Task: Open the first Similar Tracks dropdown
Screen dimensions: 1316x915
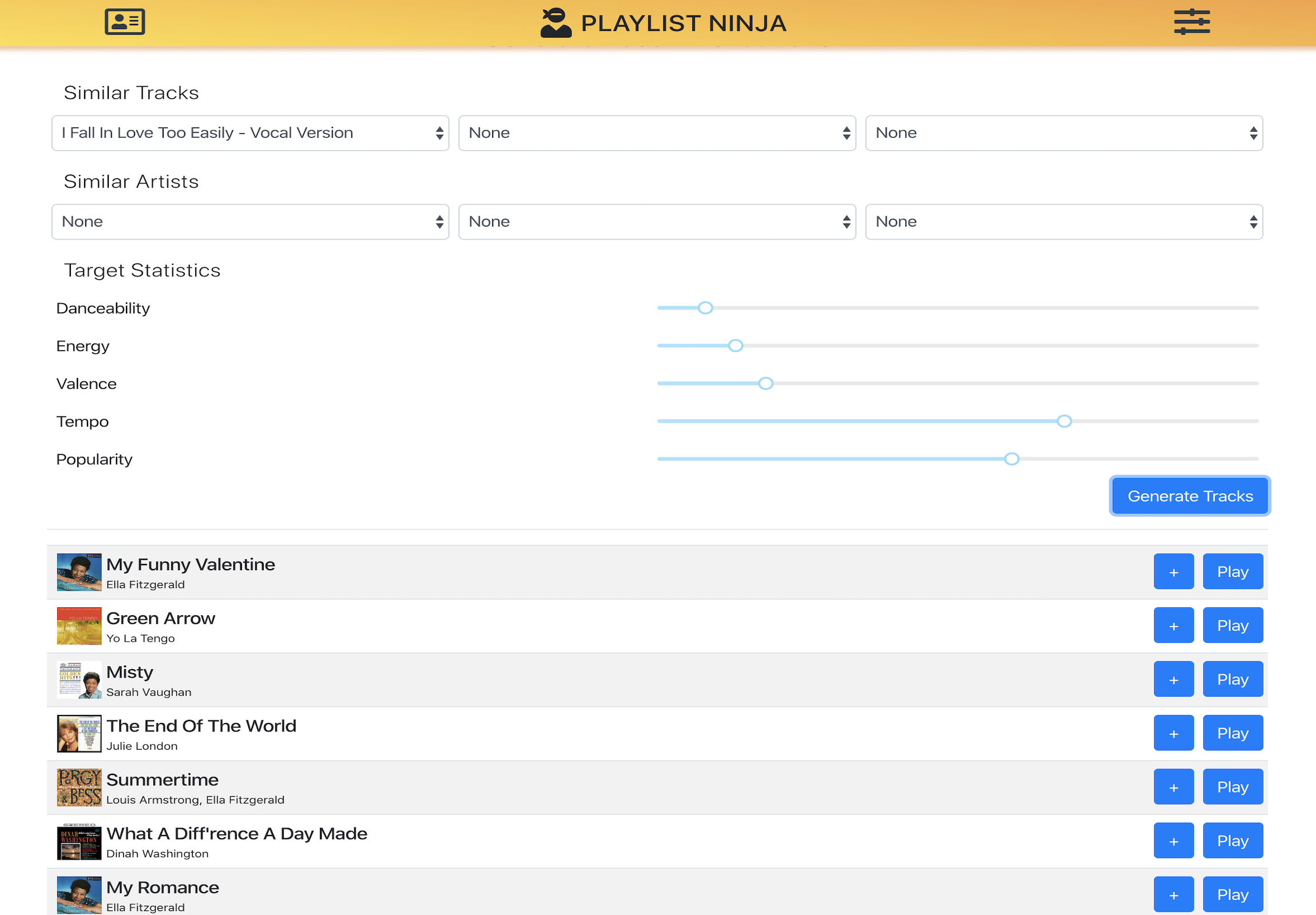Action: point(250,133)
